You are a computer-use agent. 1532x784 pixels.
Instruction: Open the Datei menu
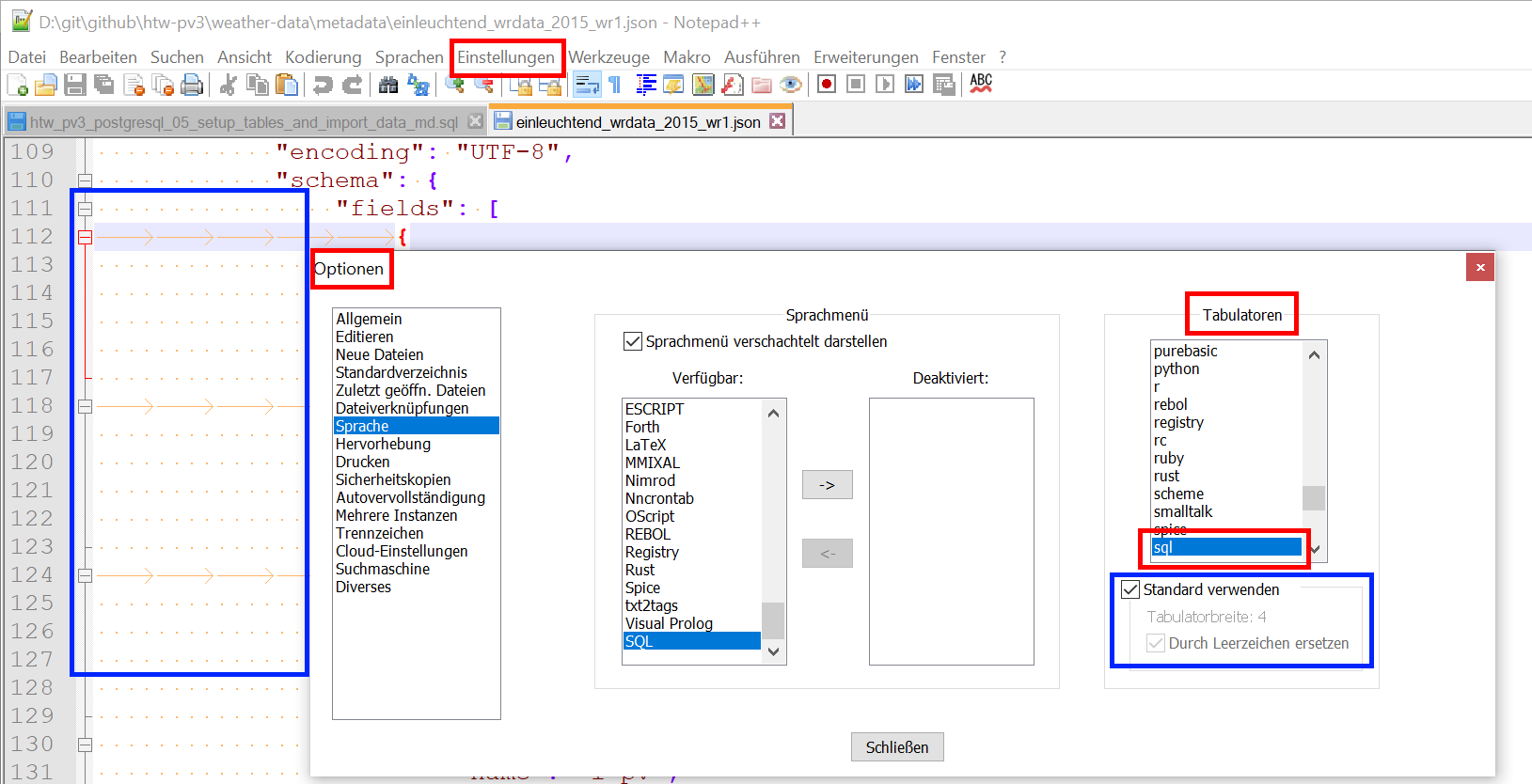point(27,57)
